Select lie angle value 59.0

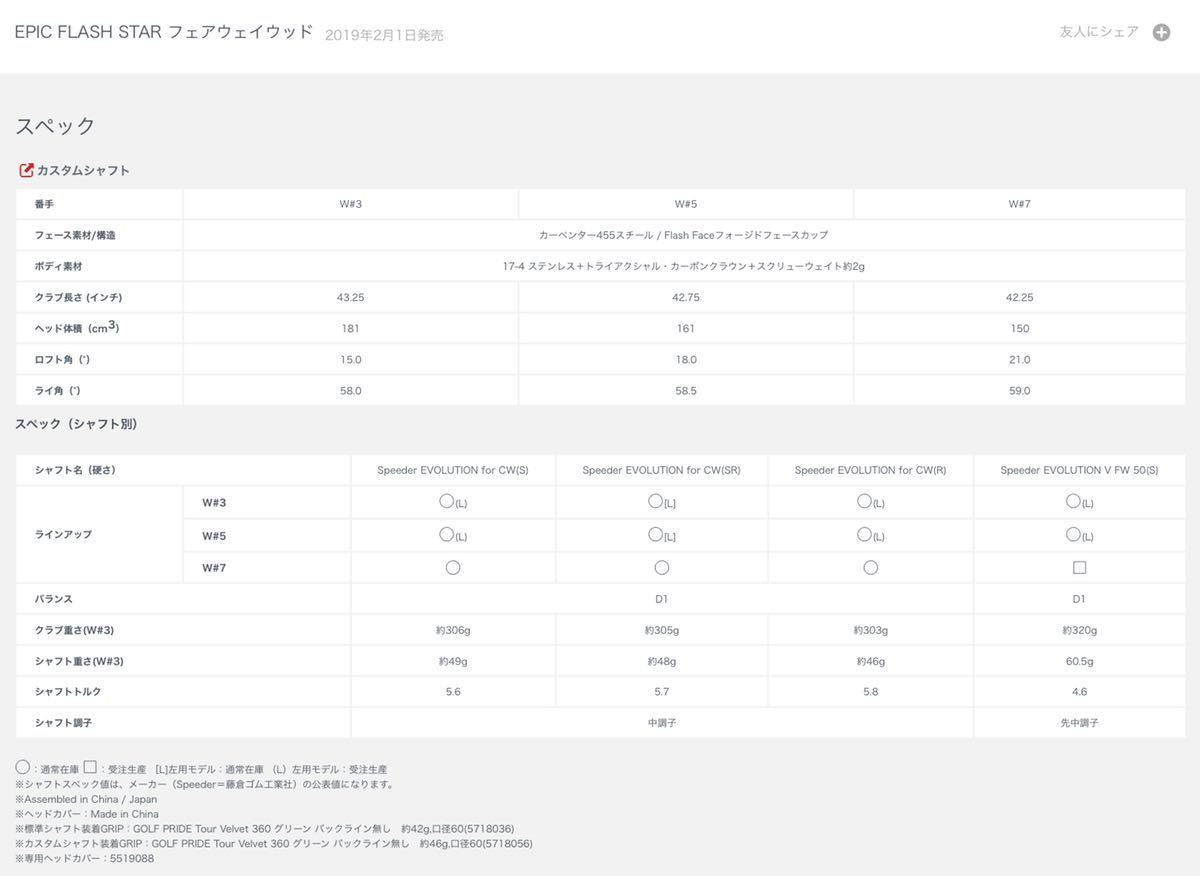pos(1019,390)
